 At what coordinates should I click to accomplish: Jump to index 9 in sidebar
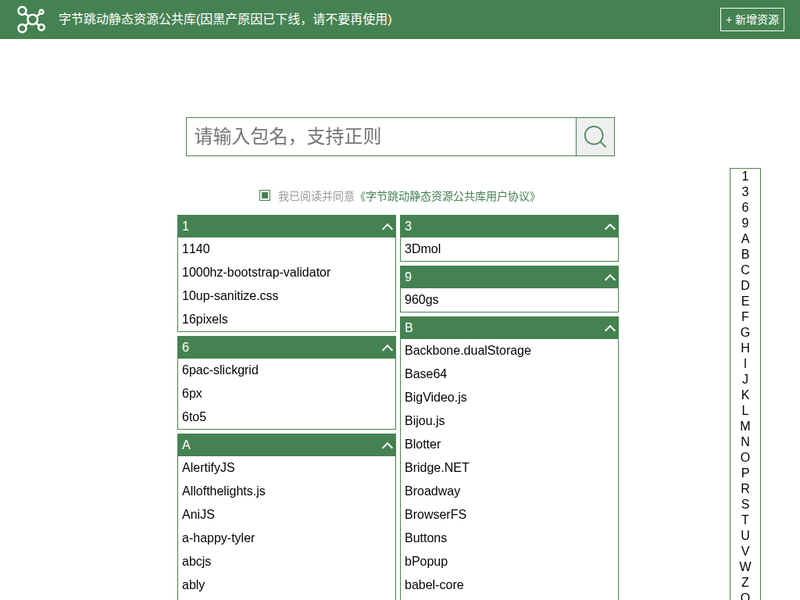(745, 223)
